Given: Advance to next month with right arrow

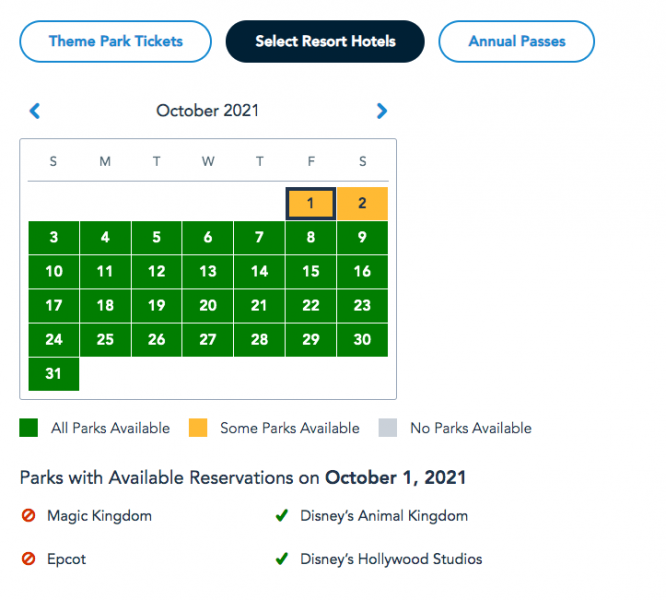Looking at the screenshot, I should point(381,111).
